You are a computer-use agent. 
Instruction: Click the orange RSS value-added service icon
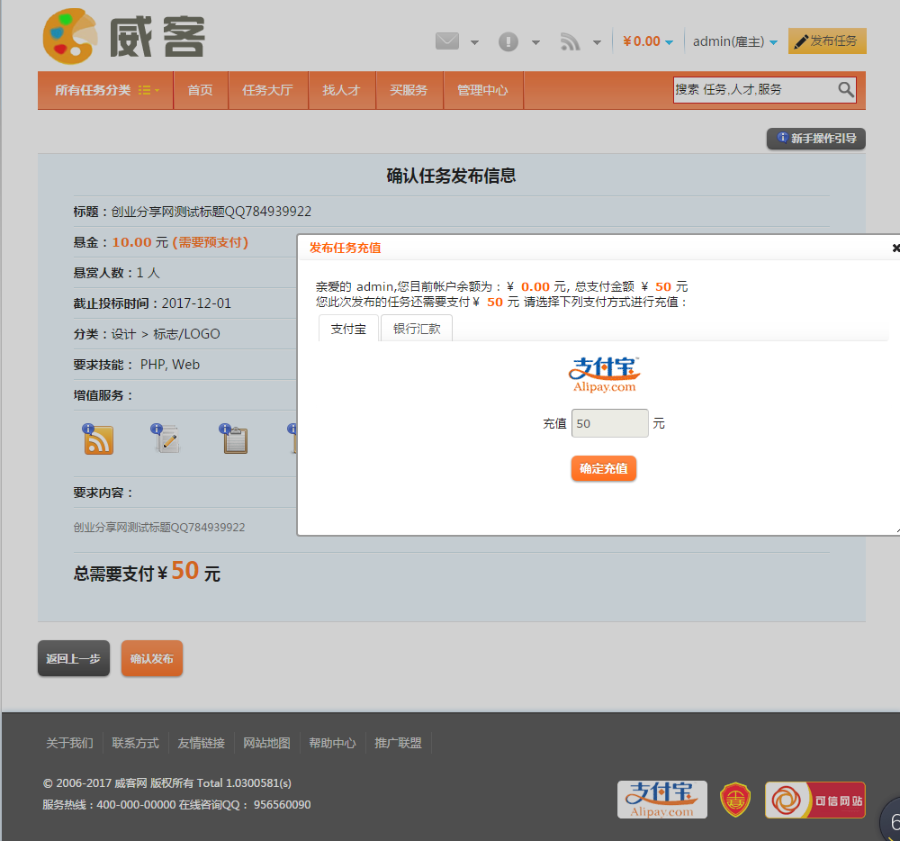[x=97, y=438]
